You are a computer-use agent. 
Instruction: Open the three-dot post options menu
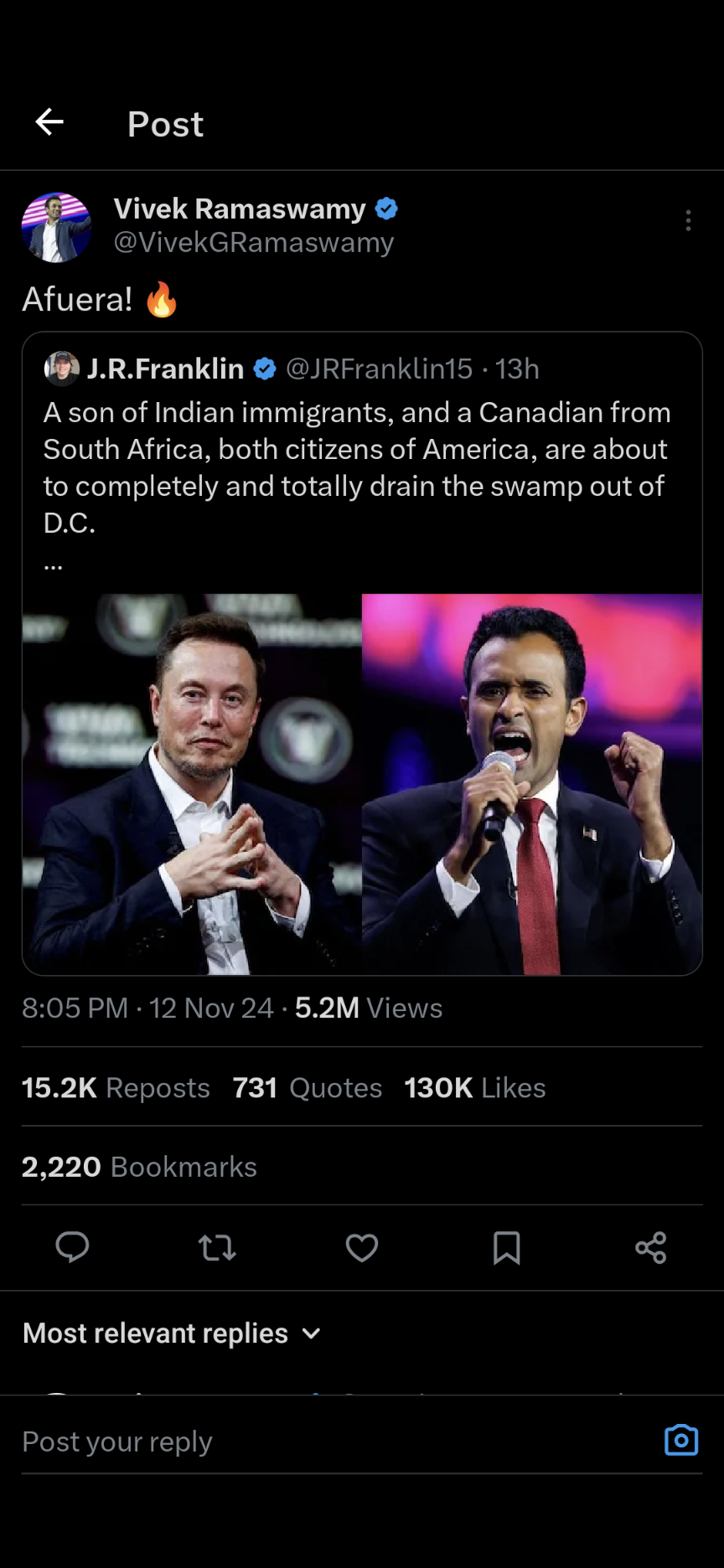click(x=688, y=220)
